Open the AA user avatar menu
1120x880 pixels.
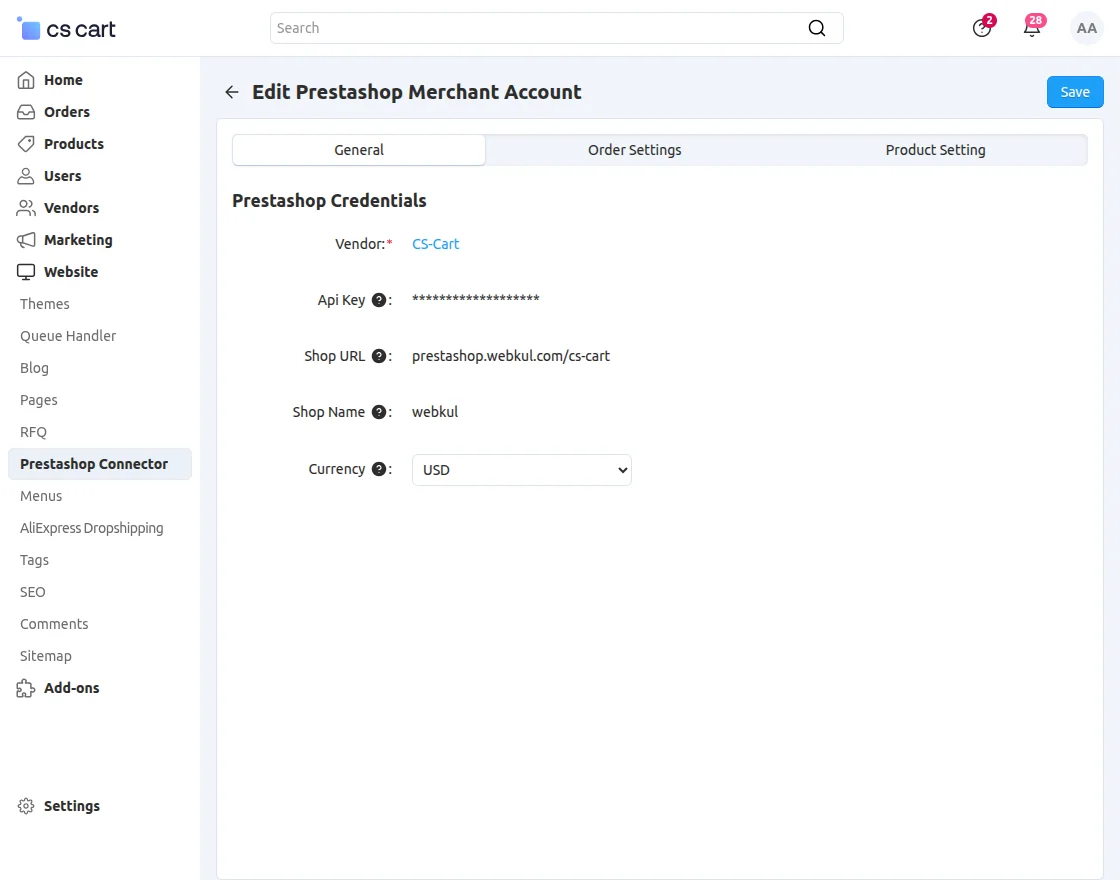[x=1086, y=29]
